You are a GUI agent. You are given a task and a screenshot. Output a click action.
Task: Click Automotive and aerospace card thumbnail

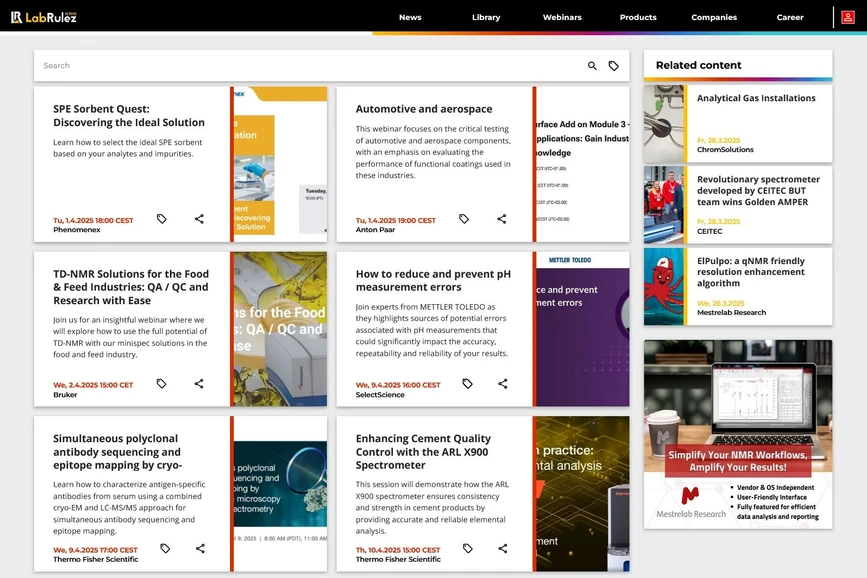click(x=583, y=164)
